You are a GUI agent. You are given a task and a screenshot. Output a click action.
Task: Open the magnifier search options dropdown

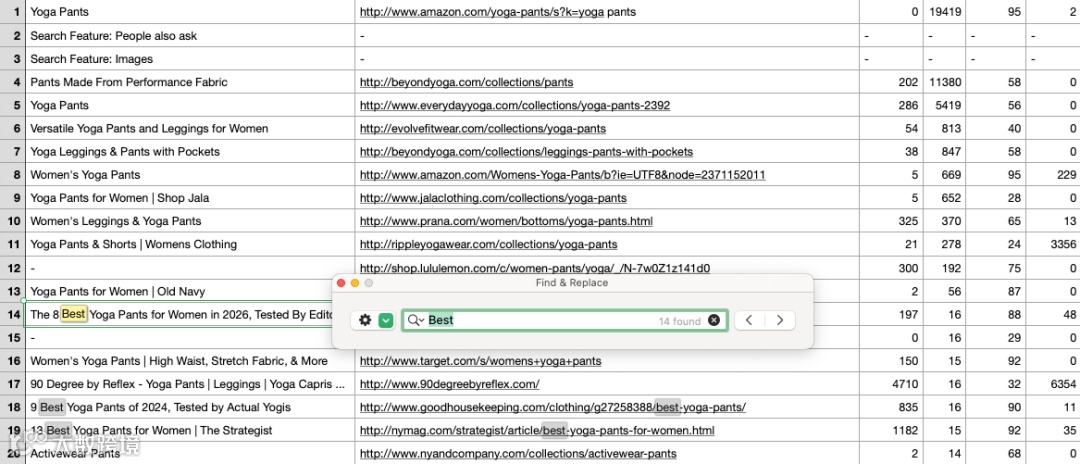tap(416, 320)
